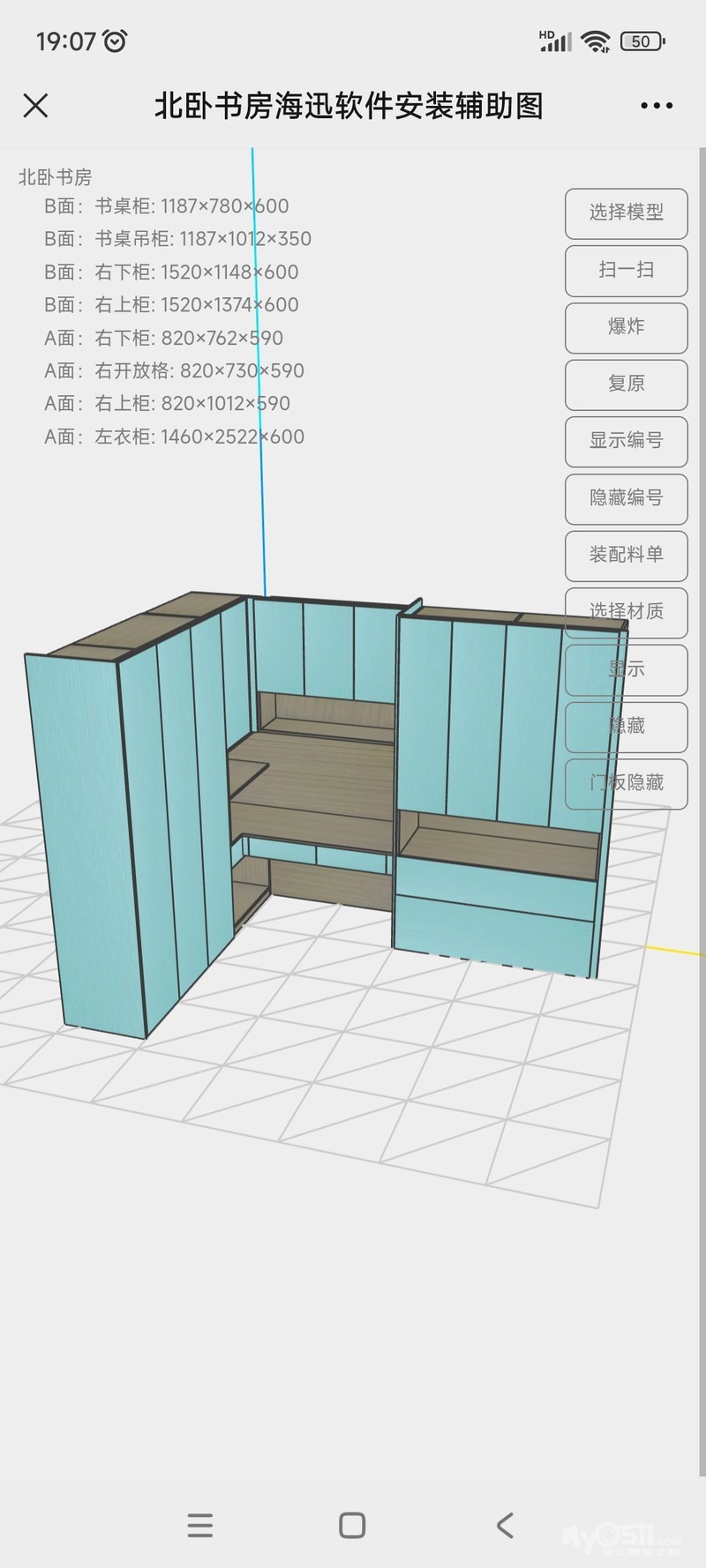Image resolution: width=706 pixels, height=1568 pixels.
Task: Select the 书桌柜 1187×780×600 entry
Action: coord(166,206)
